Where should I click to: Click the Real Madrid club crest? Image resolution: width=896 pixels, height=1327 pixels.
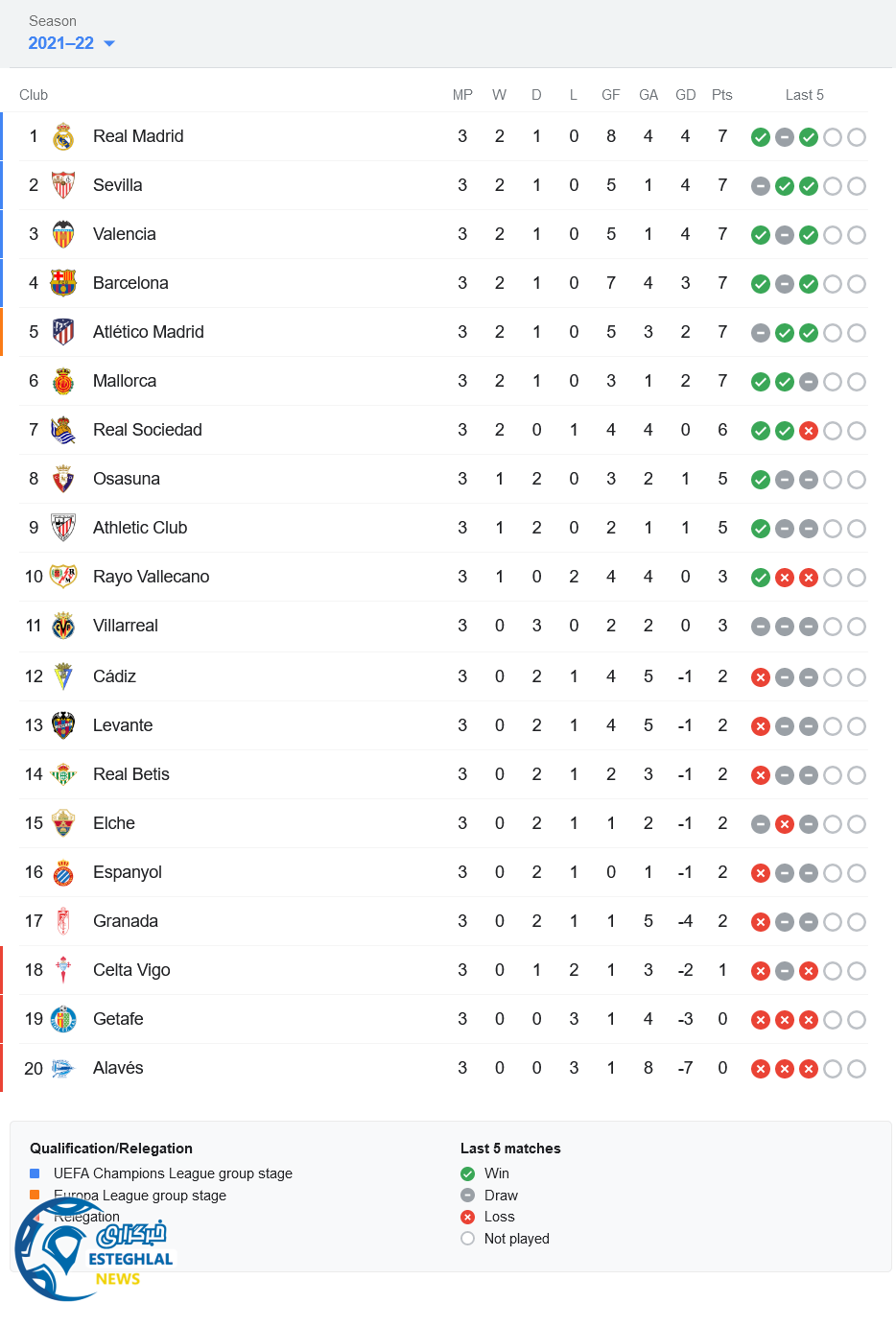(x=63, y=137)
